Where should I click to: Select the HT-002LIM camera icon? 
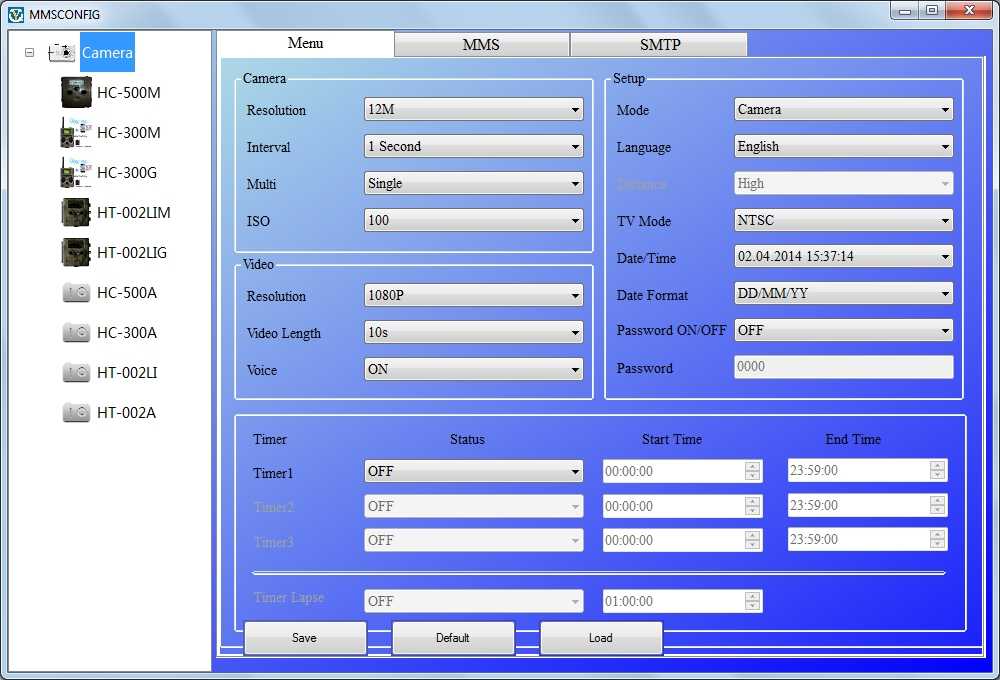[76, 213]
